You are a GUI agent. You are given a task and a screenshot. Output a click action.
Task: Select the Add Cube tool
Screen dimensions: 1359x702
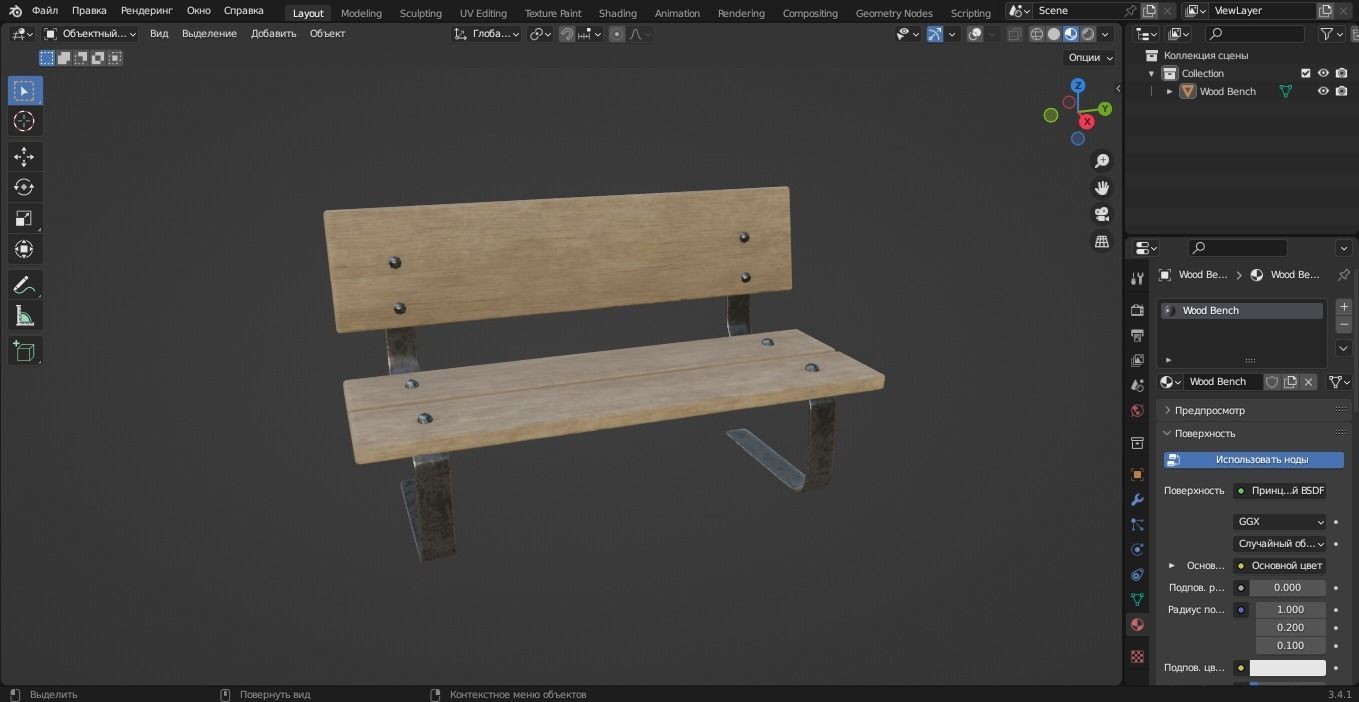pos(25,351)
